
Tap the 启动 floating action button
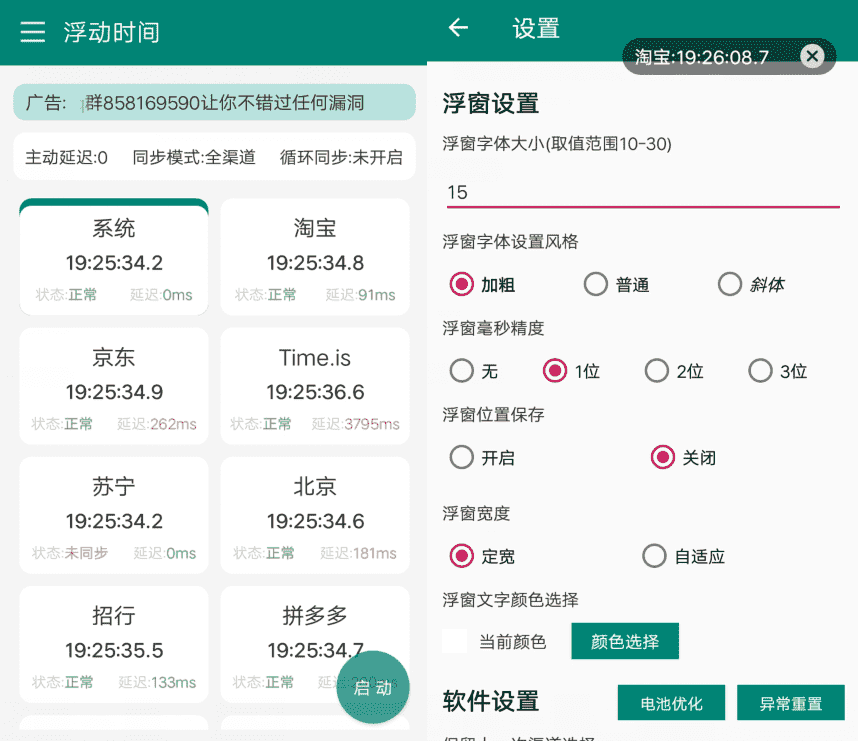tap(374, 687)
